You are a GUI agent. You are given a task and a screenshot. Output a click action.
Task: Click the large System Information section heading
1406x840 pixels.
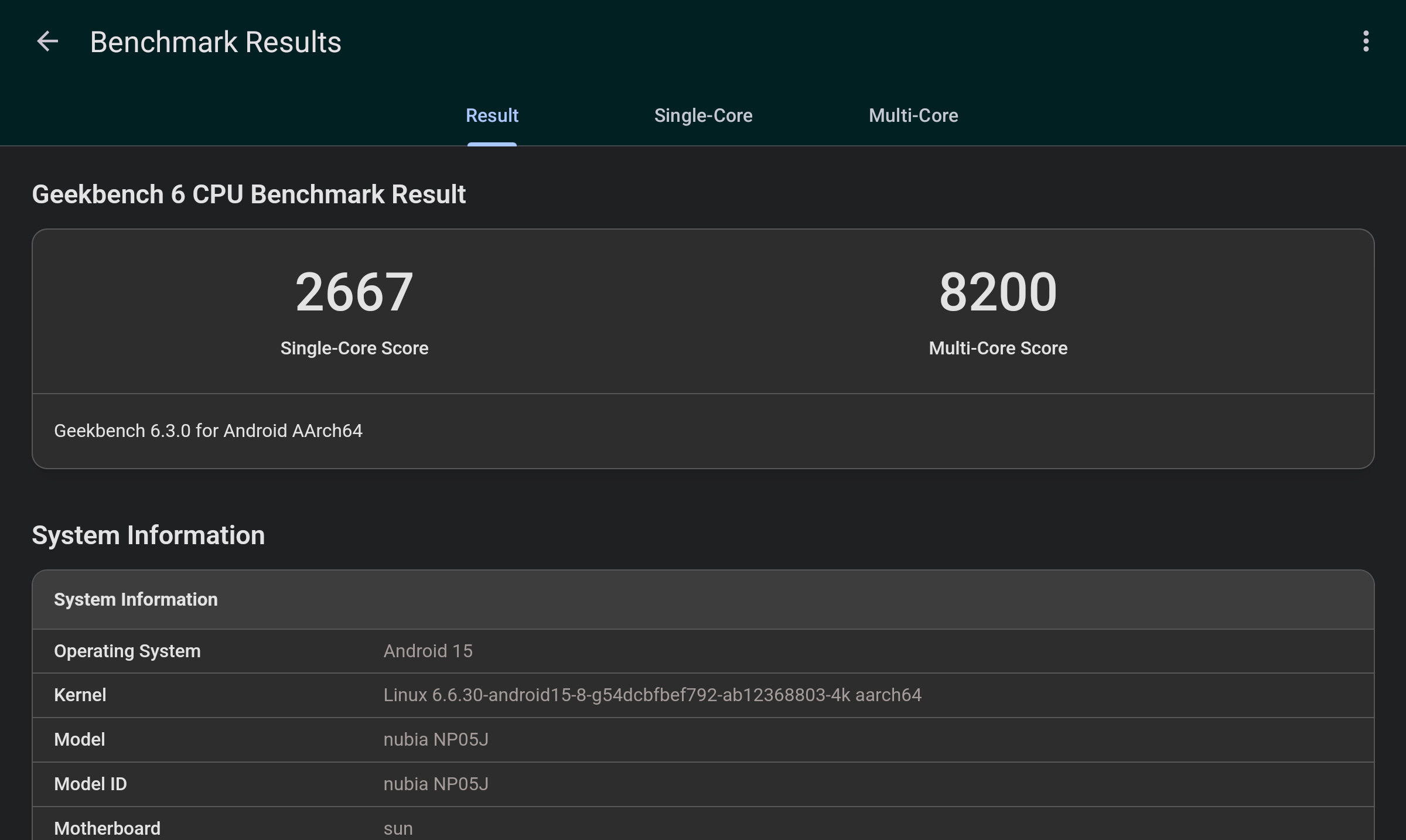pos(148,535)
